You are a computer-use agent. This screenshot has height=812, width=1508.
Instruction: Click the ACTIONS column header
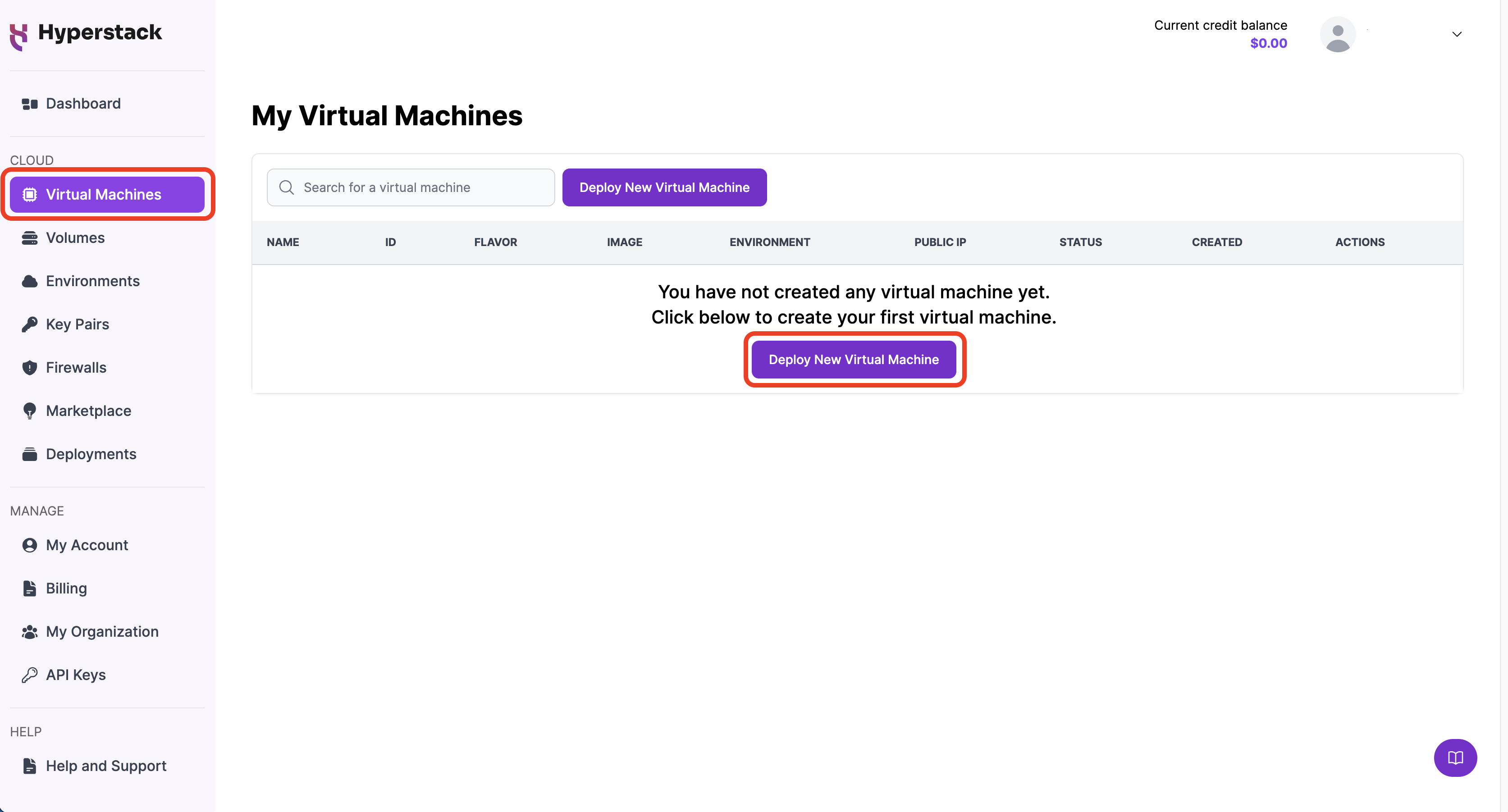click(1359, 242)
